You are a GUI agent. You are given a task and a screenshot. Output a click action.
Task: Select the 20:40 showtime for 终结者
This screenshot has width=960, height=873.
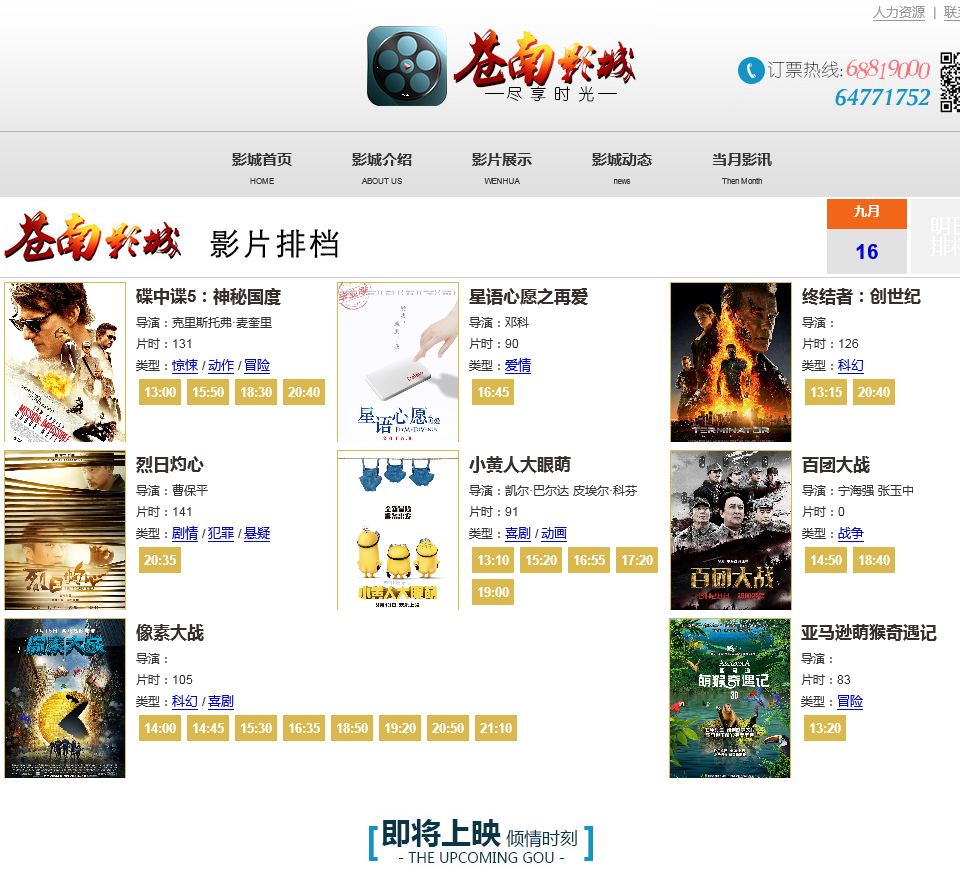874,392
